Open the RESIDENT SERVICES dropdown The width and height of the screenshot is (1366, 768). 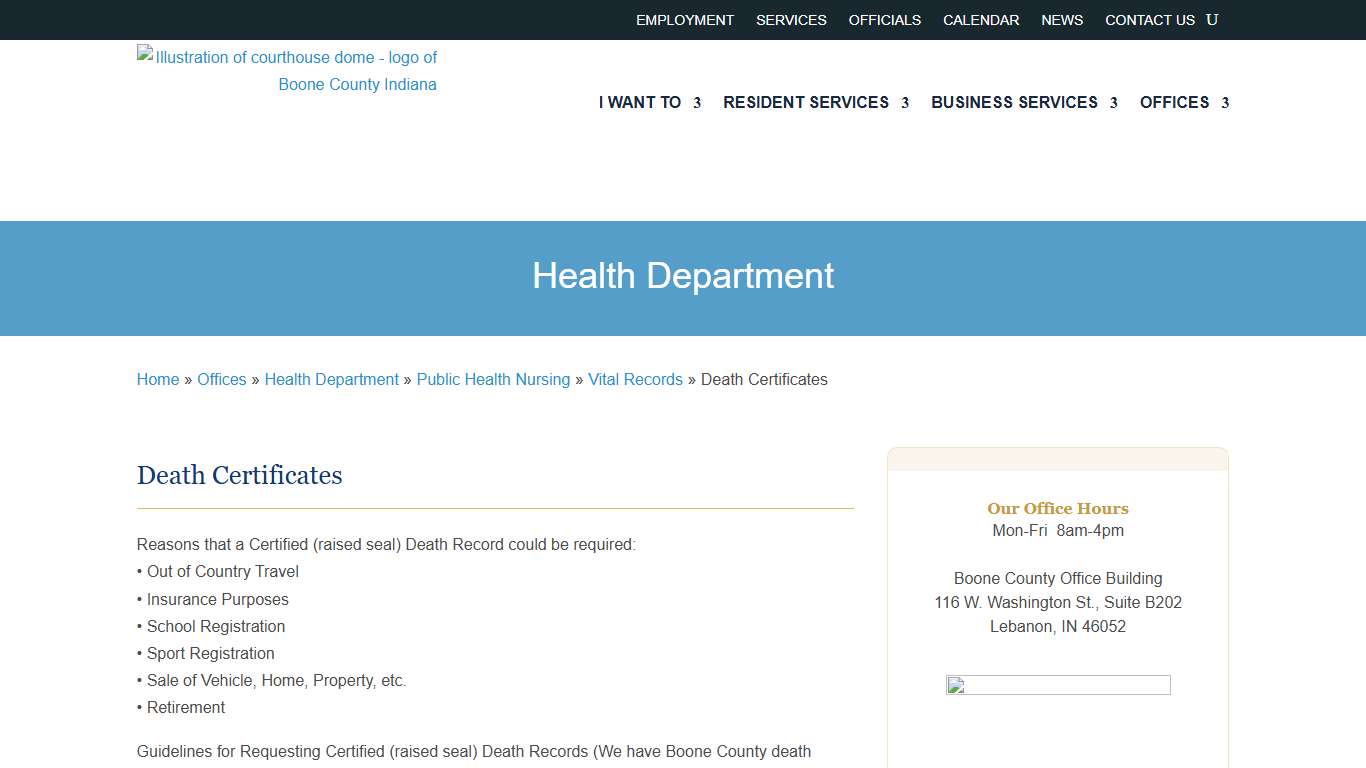point(805,102)
